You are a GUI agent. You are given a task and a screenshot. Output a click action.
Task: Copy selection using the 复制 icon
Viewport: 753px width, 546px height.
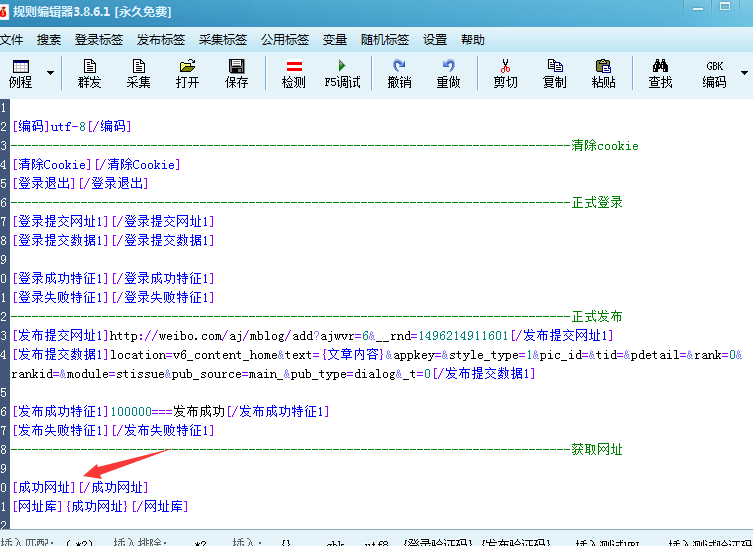(x=554, y=73)
